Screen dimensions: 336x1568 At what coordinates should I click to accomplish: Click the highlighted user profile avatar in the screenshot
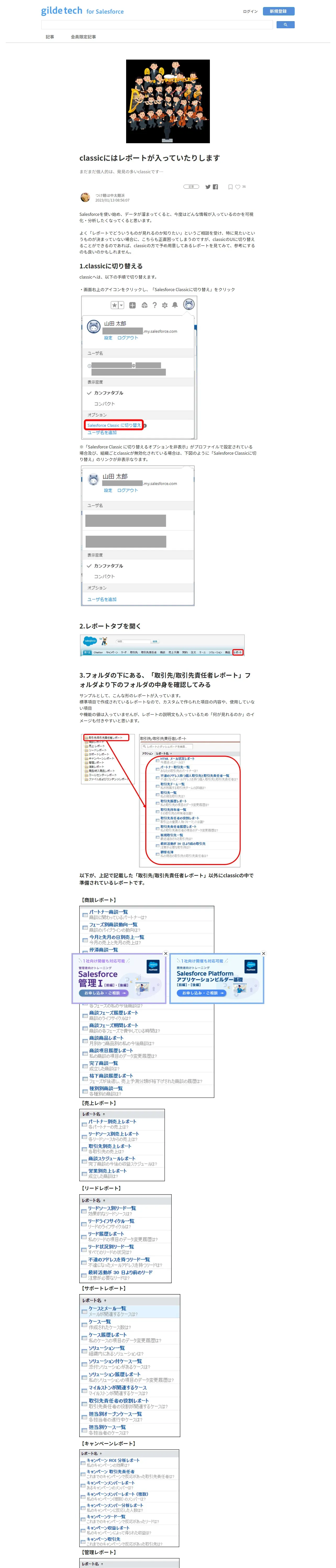tap(189, 304)
